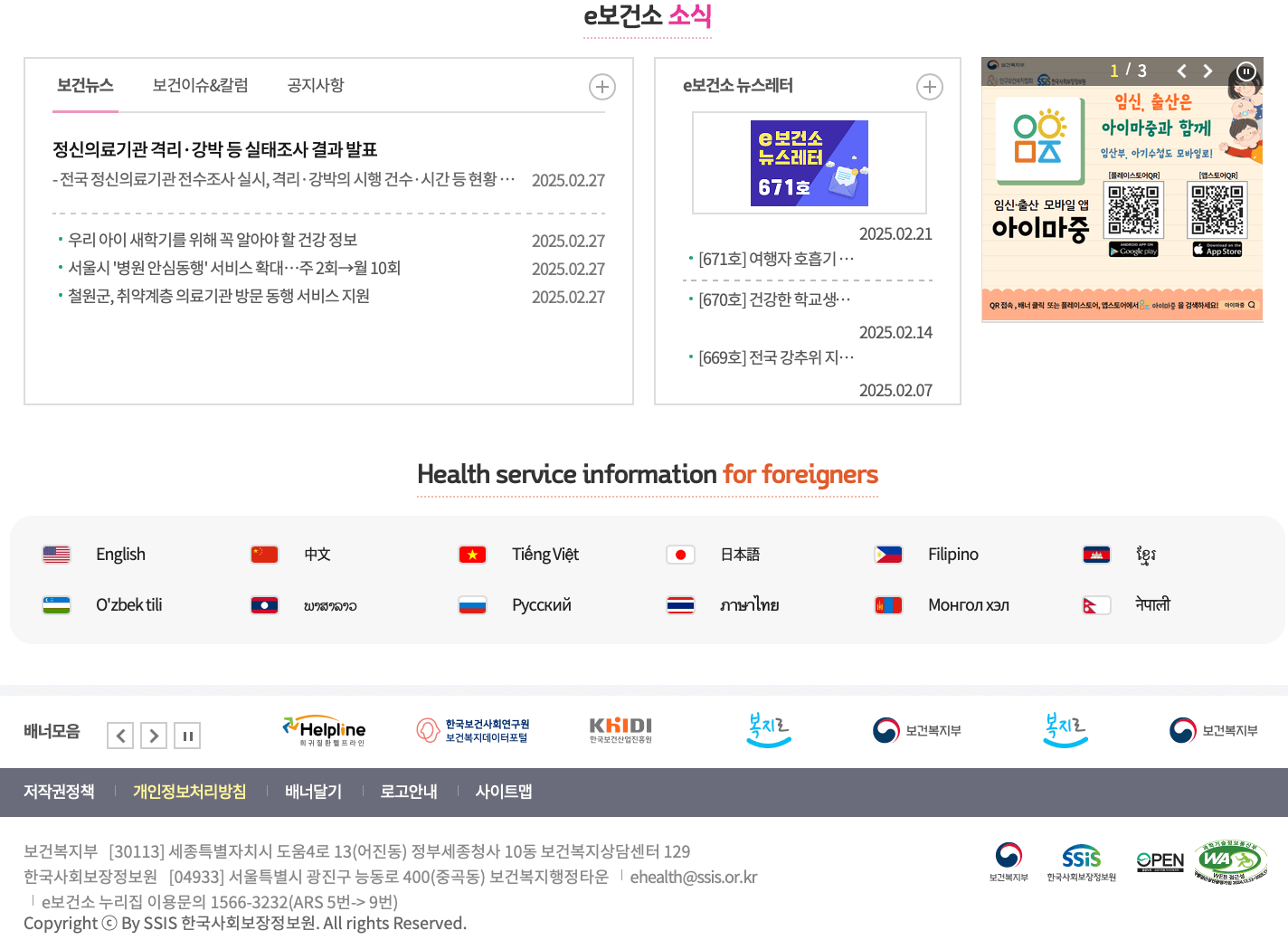Viewport: 1288px width, 940px height.
Task: Click the next arrow on 아이마중 banner
Action: 1207,70
